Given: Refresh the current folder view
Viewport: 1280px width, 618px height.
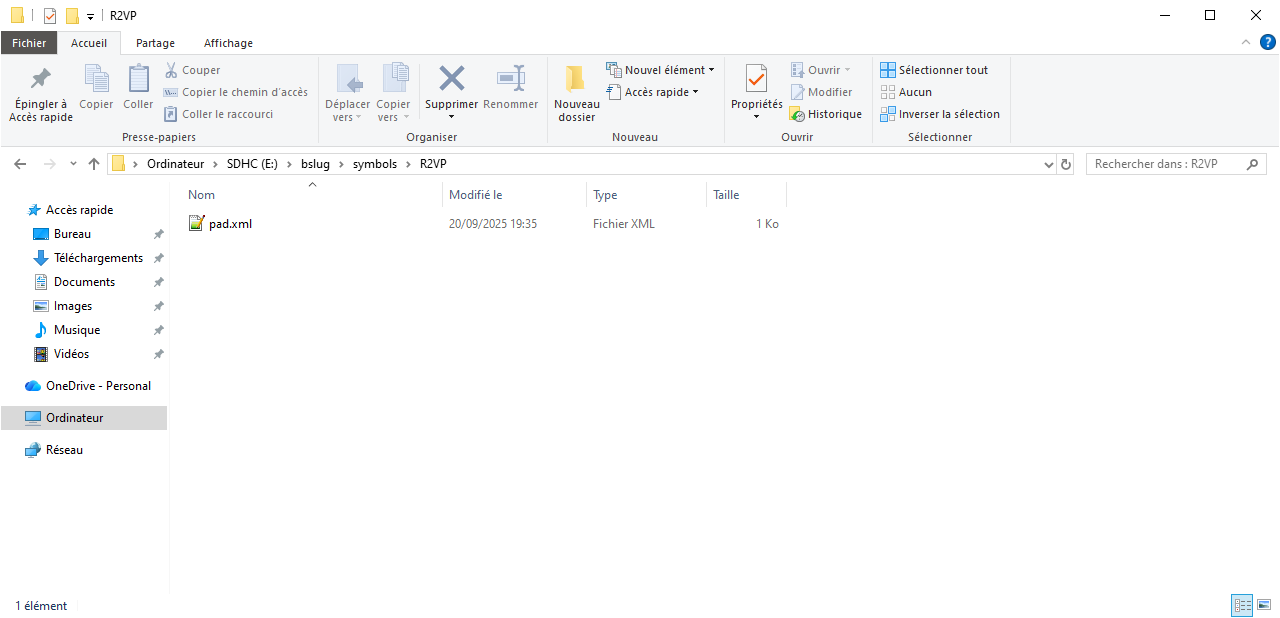Looking at the screenshot, I should 1066,164.
